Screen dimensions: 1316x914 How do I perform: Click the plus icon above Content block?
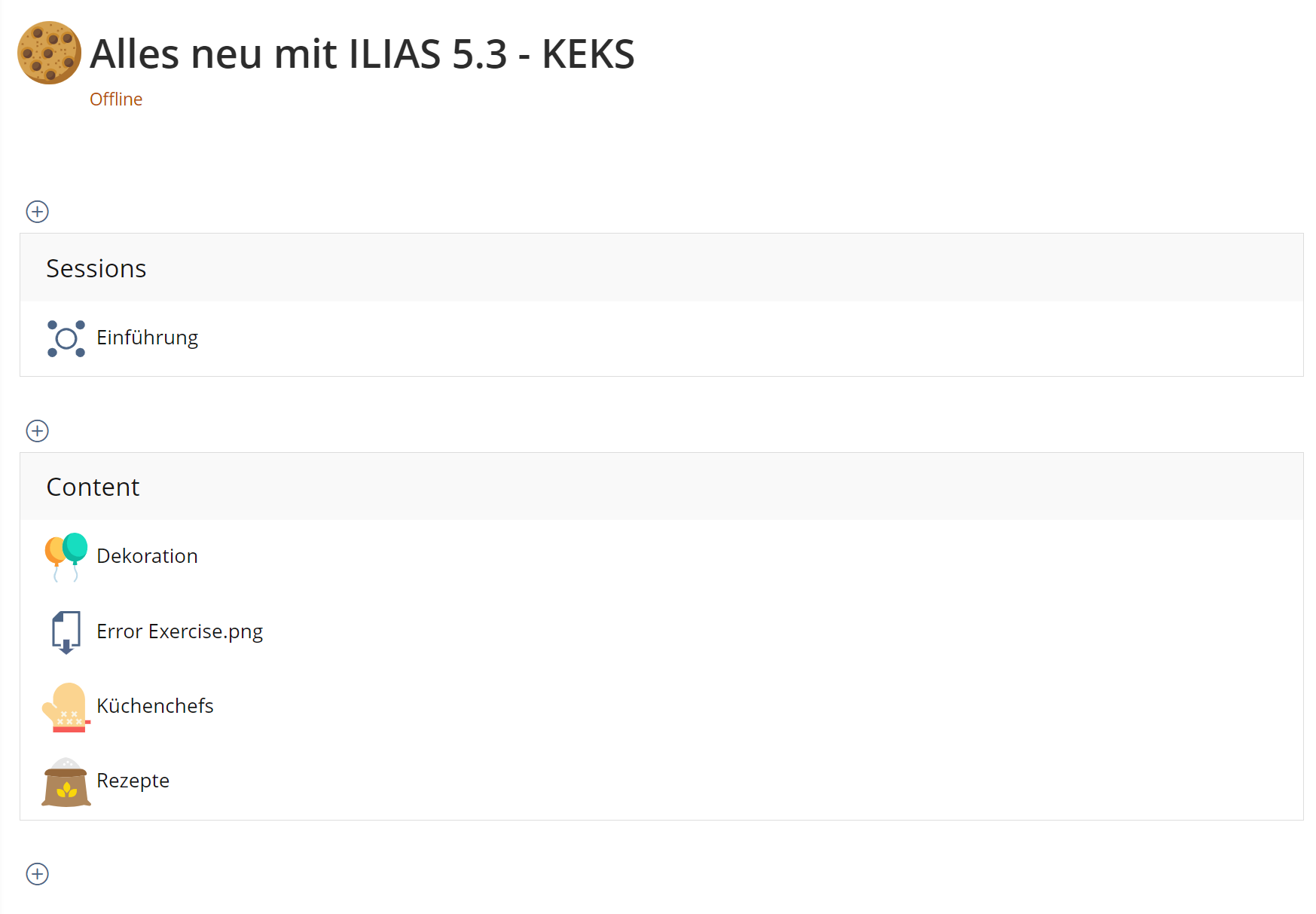point(38,431)
